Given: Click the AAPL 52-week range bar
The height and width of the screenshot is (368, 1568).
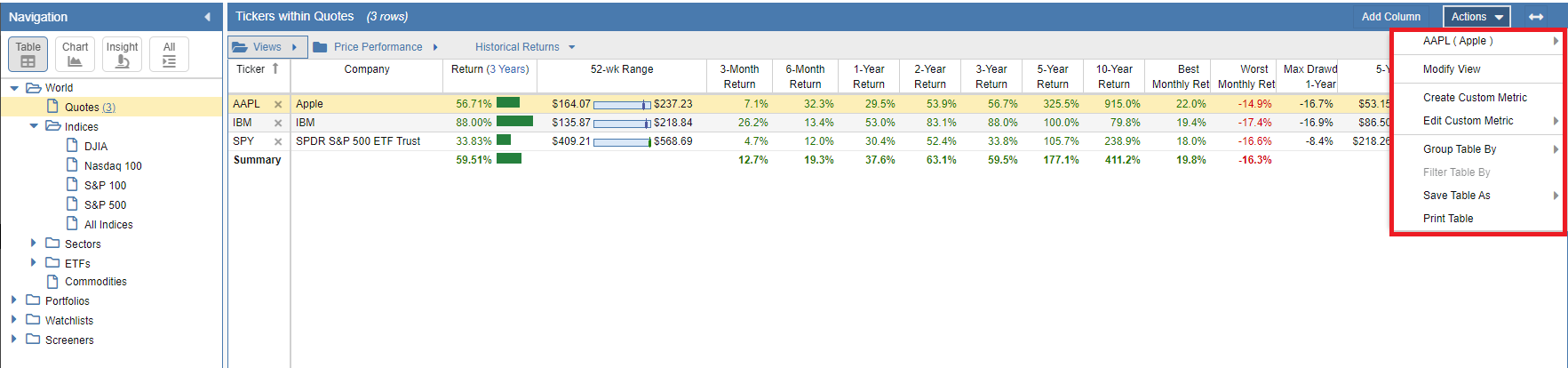Looking at the screenshot, I should pos(622,105).
